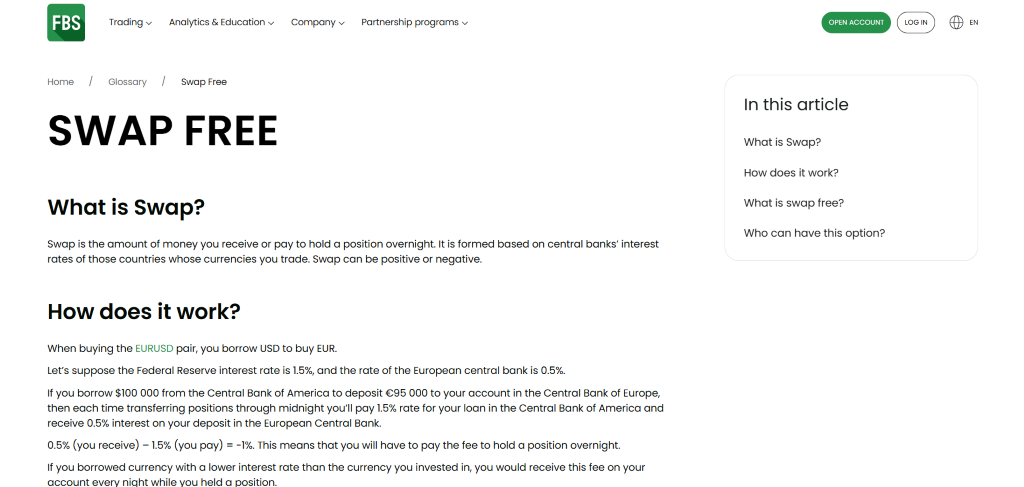
Task: Jump to Who can have this option?
Action: pos(814,233)
